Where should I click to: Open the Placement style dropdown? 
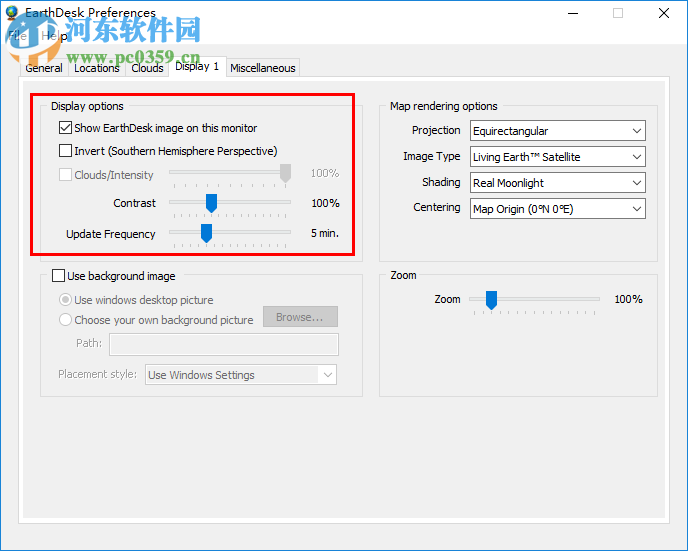tap(241, 375)
